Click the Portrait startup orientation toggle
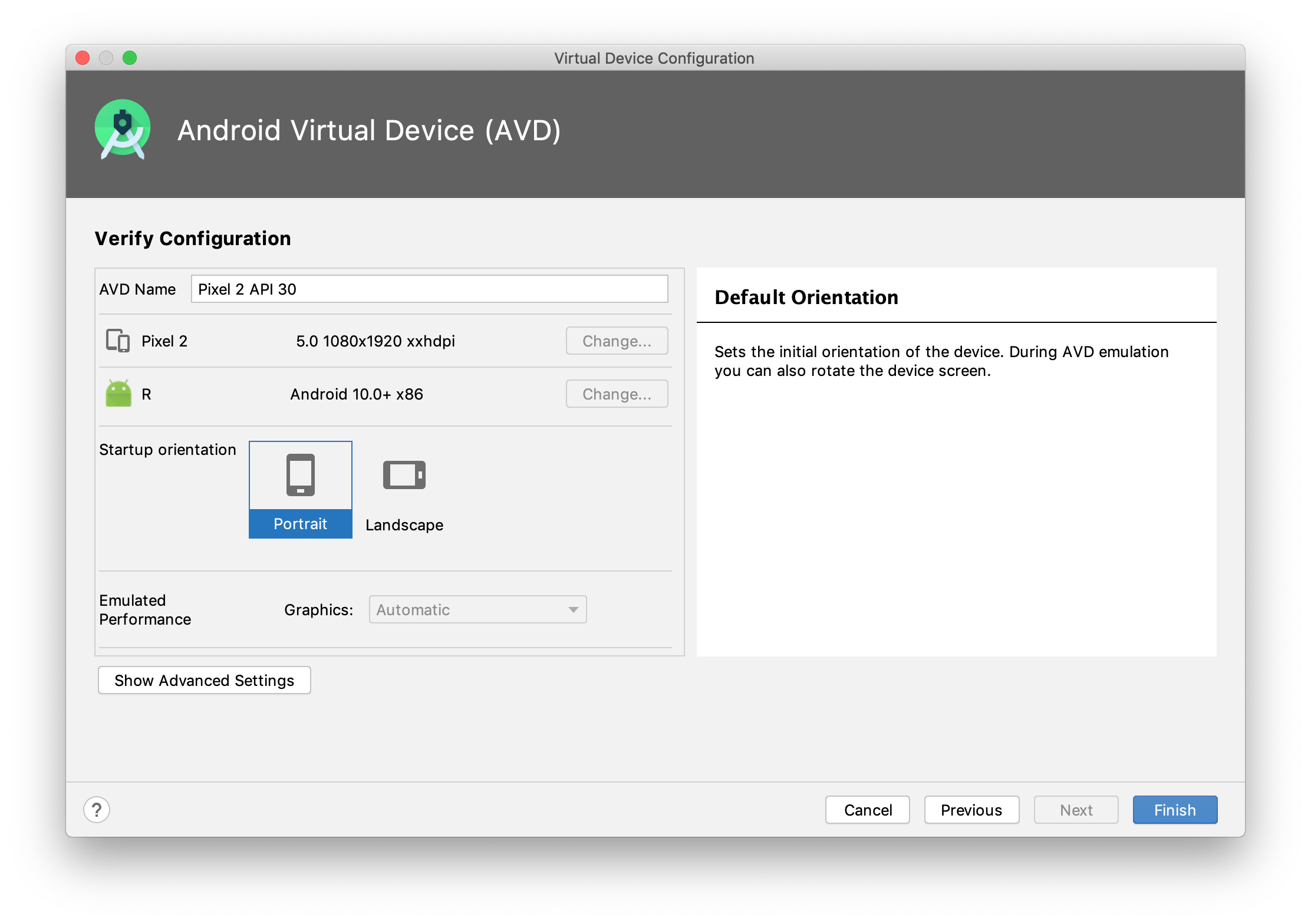Screen dimensions: 1311x924 click(x=299, y=489)
